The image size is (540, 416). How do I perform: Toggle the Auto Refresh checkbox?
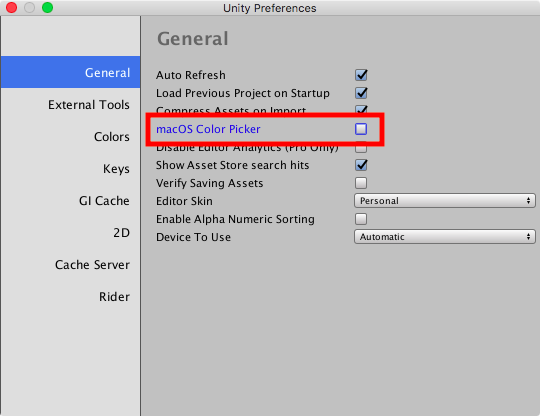pos(361,75)
